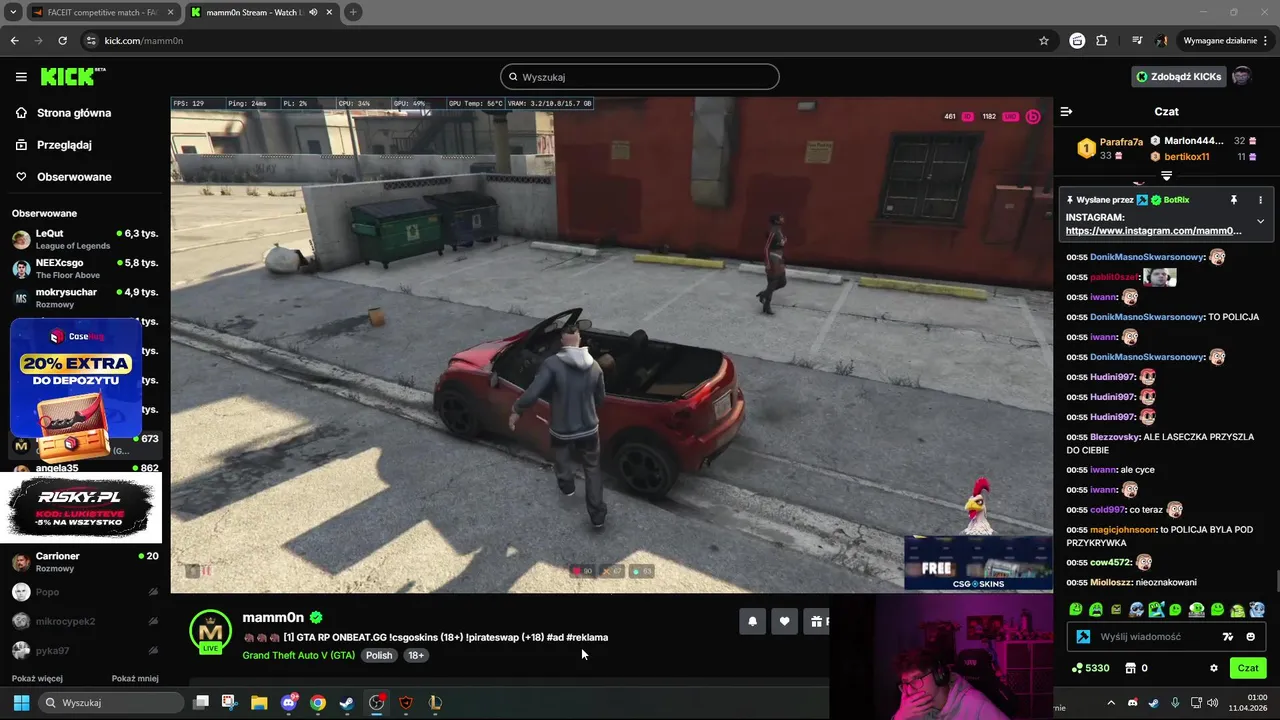Click the 20% EXTRA deposit ad
The height and width of the screenshot is (720, 1280).
76,378
